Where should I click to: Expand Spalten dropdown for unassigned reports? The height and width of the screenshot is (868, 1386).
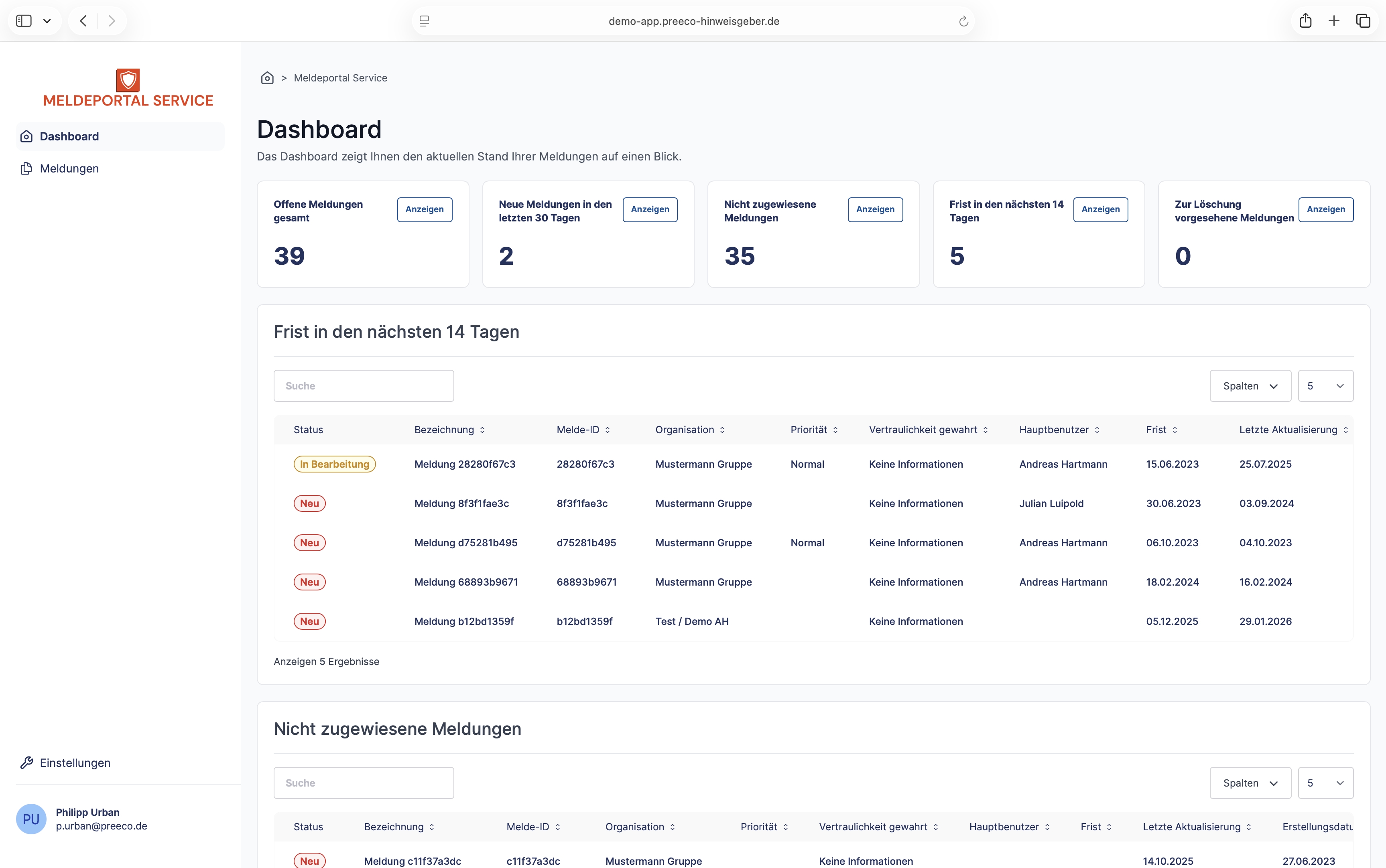[1250, 783]
